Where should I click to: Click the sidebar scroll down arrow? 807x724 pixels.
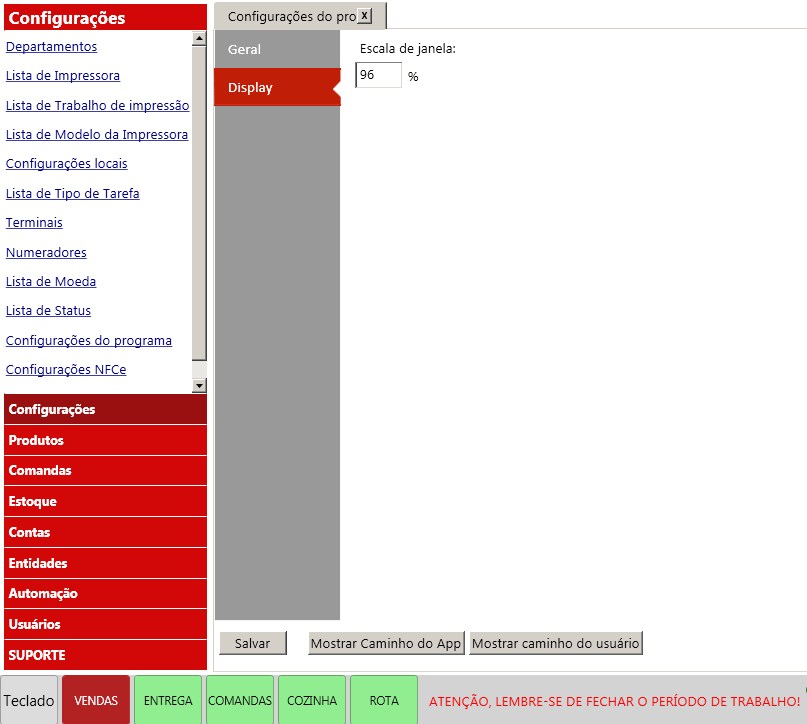coord(199,385)
